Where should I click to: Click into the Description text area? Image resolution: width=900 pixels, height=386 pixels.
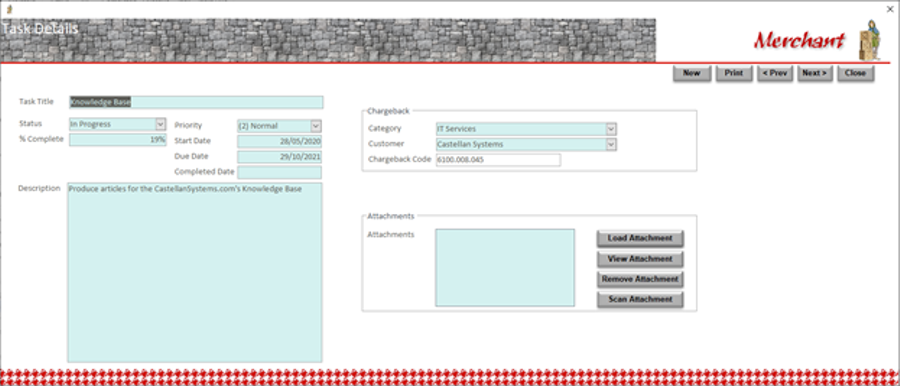coord(195,273)
